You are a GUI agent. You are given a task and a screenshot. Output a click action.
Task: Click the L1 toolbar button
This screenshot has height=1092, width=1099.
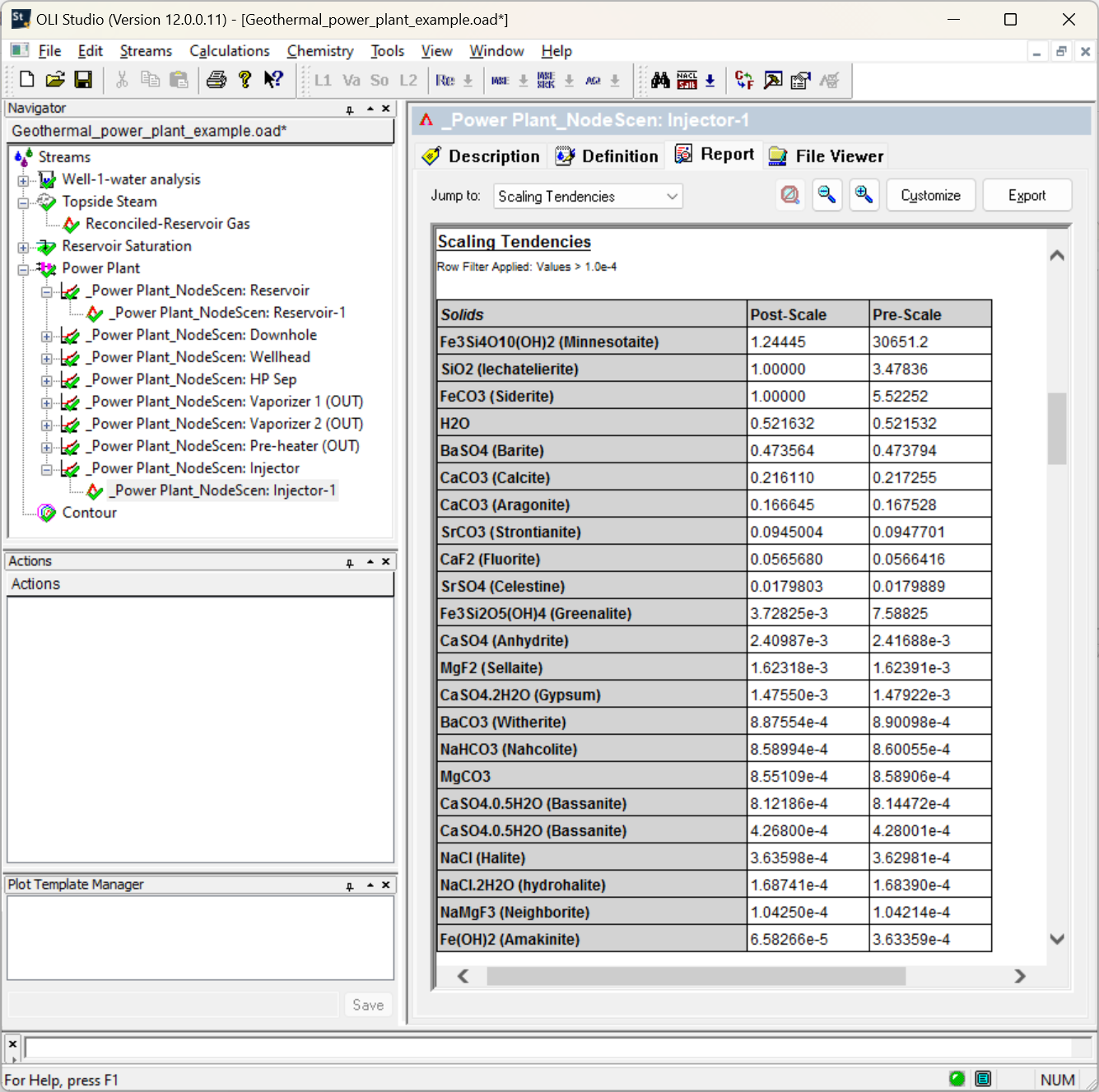[323, 80]
